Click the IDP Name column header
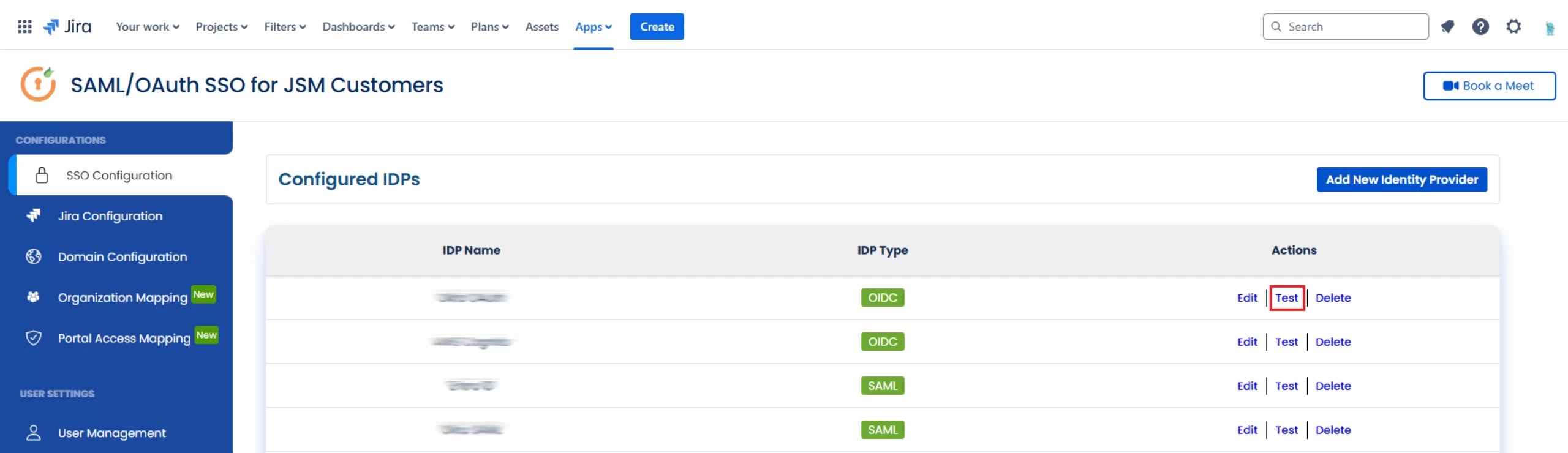Viewport: 1568px width, 453px height. (x=472, y=250)
